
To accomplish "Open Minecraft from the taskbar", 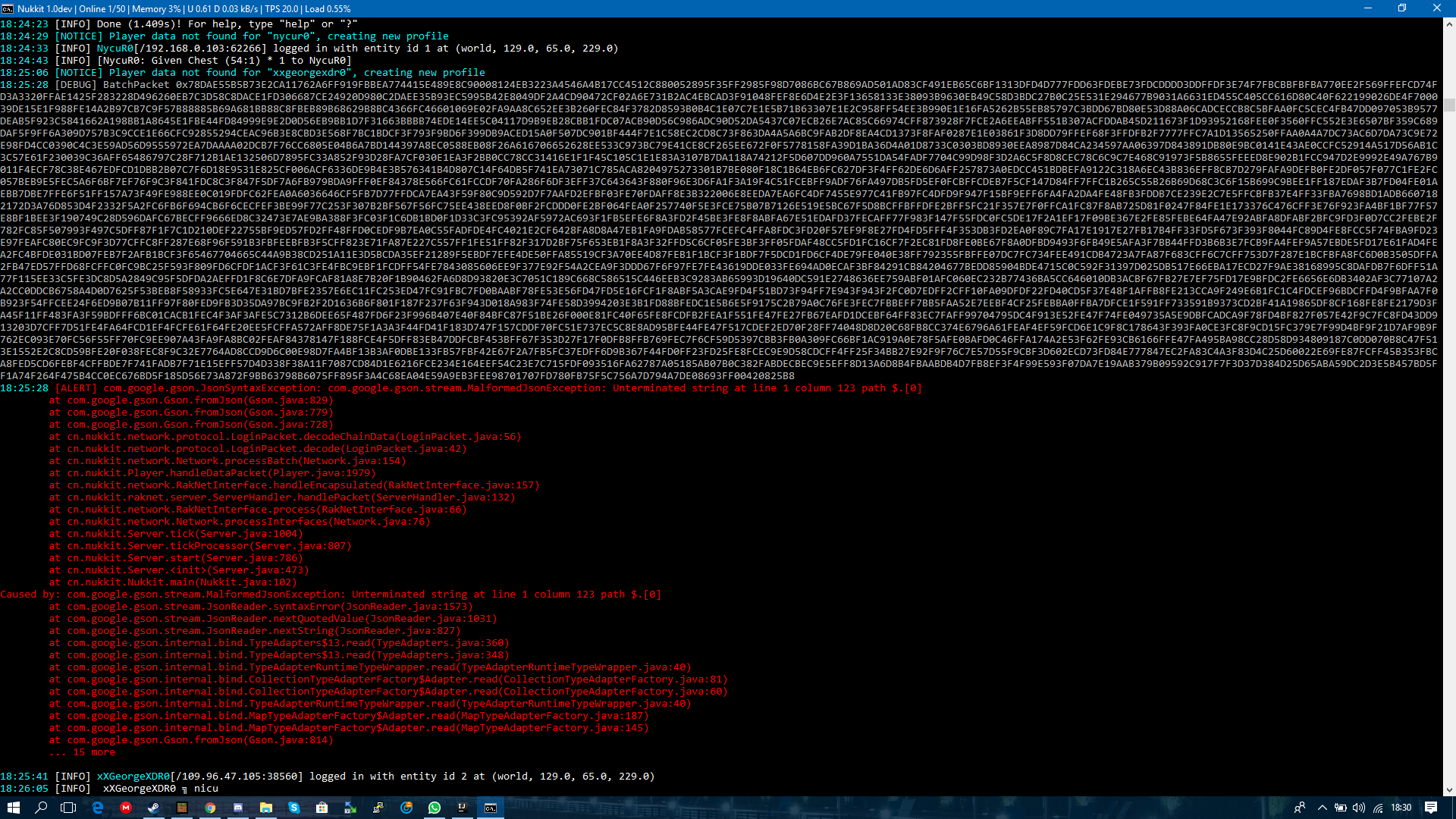I will tap(182, 808).
